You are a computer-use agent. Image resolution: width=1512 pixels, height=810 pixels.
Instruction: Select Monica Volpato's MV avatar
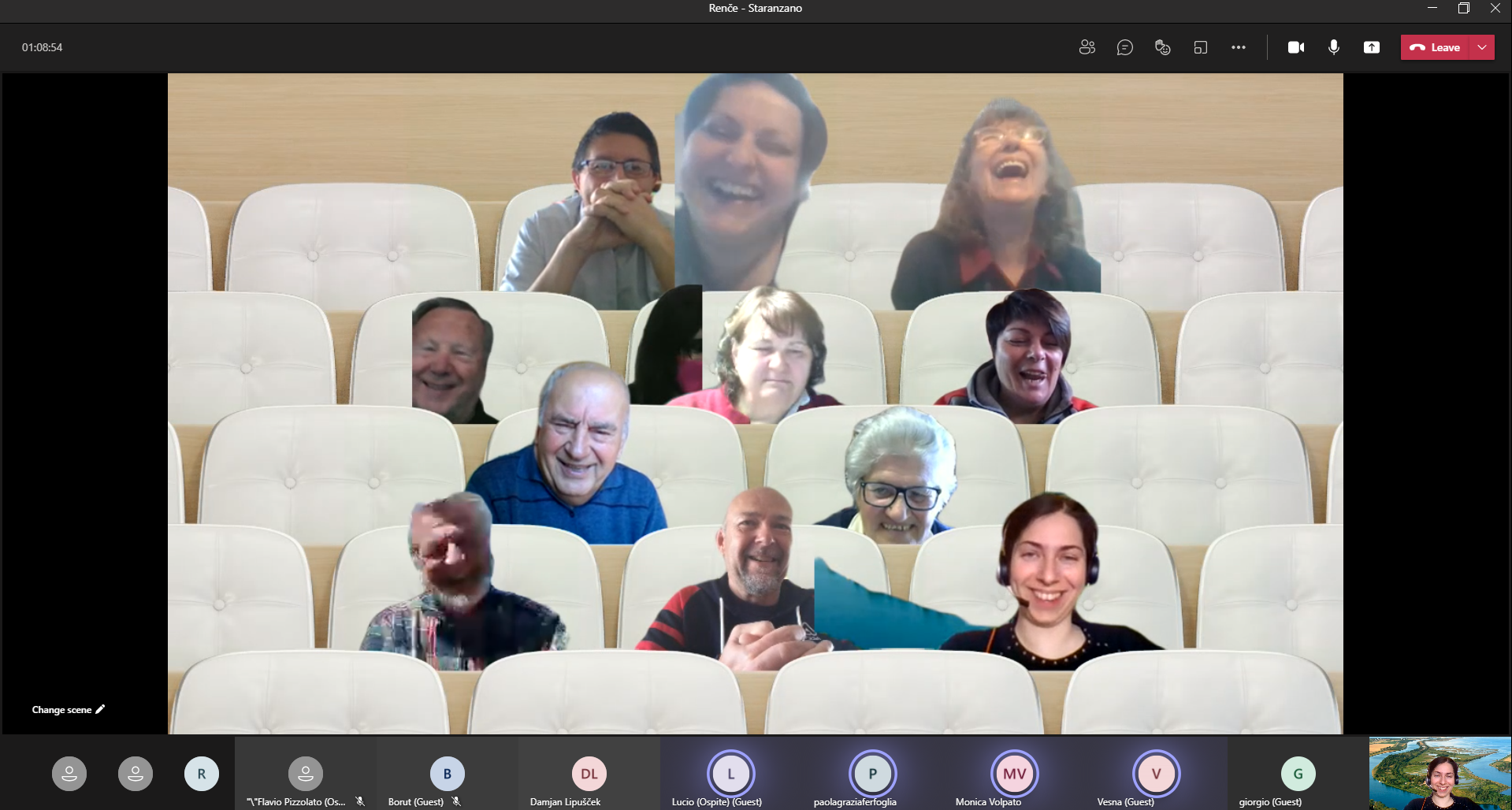tap(1014, 774)
